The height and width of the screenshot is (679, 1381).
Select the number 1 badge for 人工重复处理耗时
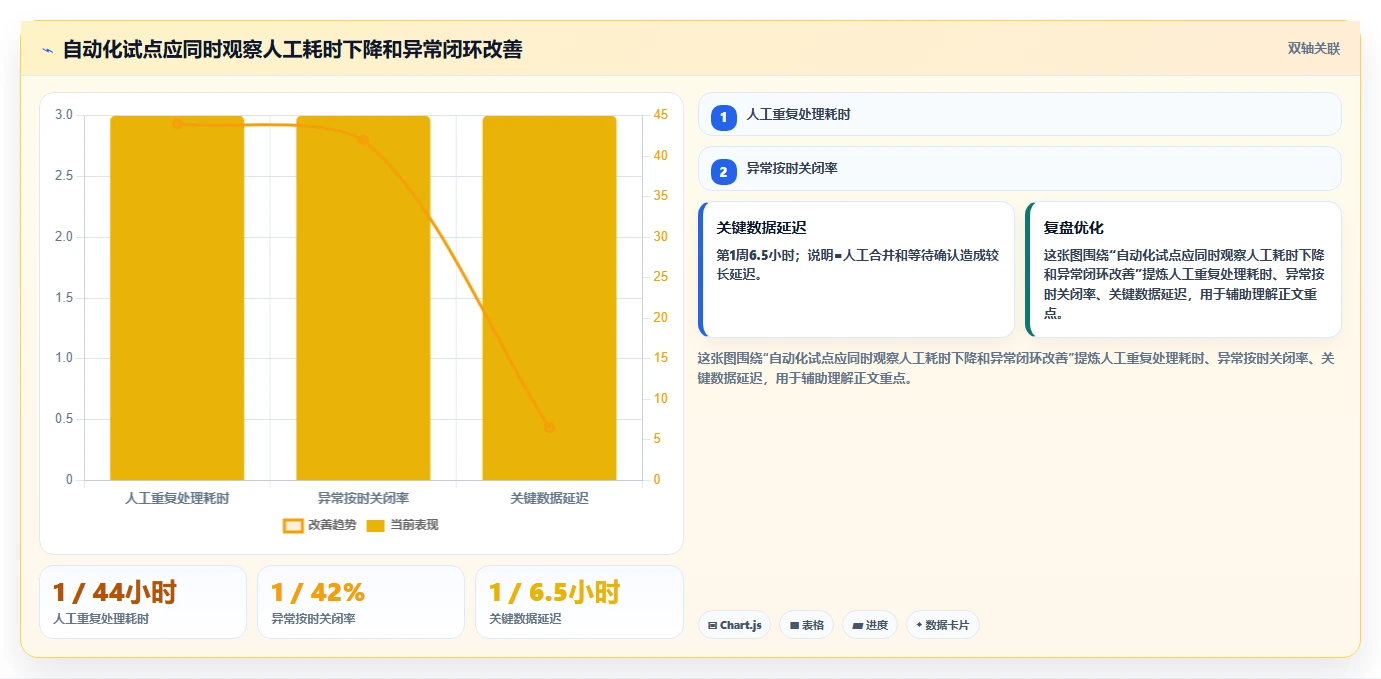coord(724,117)
